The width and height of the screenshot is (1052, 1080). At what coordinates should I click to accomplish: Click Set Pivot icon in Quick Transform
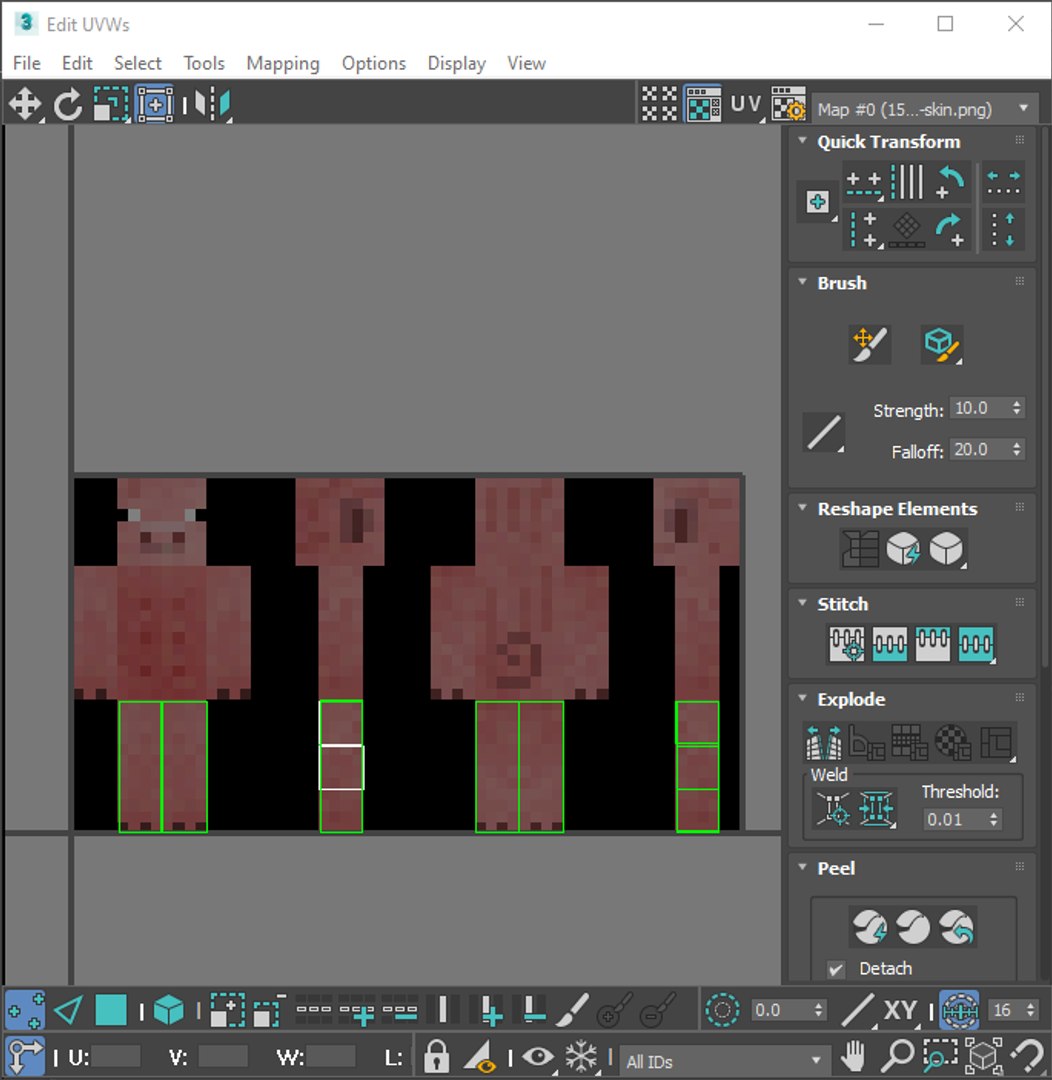click(x=818, y=202)
